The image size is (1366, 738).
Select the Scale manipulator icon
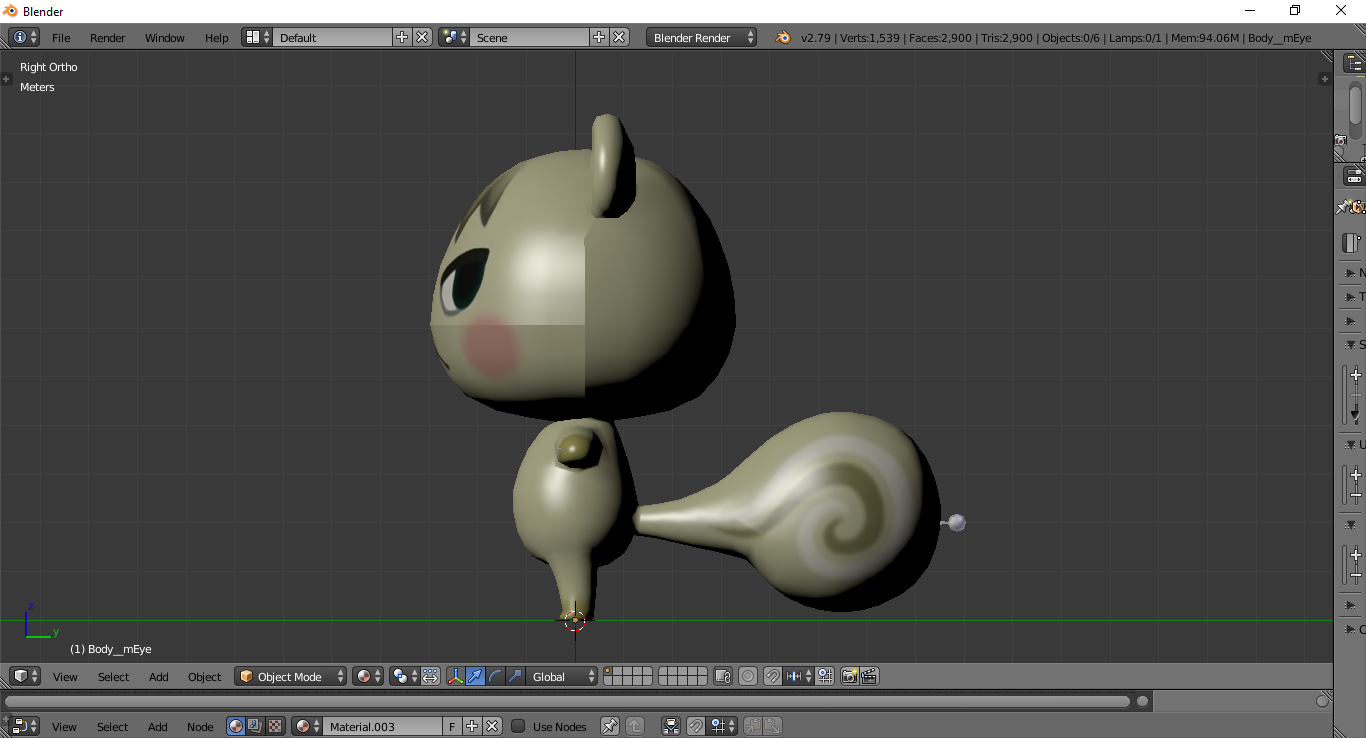515,677
